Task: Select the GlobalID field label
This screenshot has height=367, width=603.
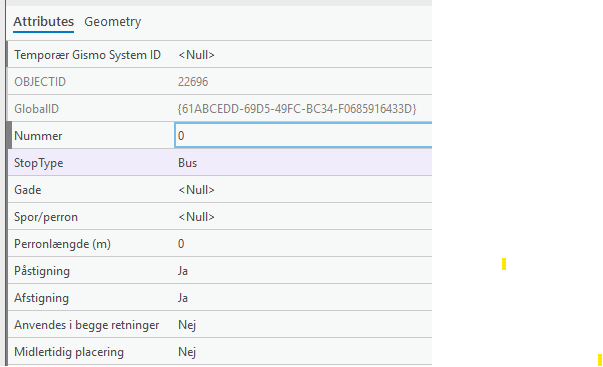Action: click(37, 109)
